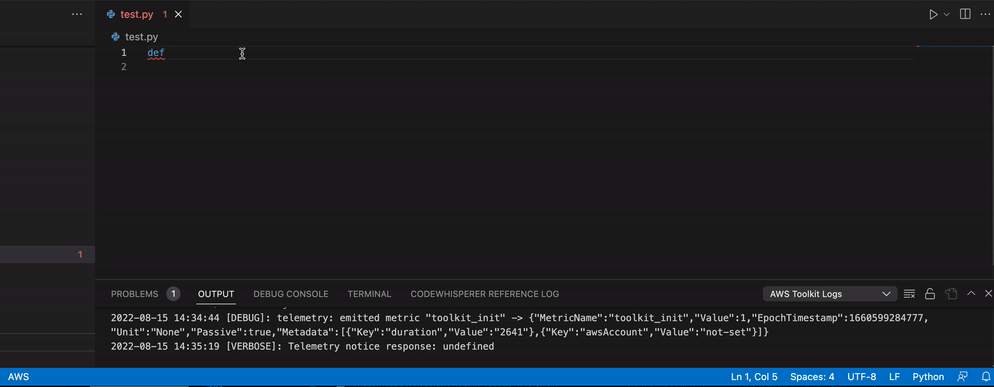This screenshot has width=994, height=387.
Task: Open sidebar More Actions ellipsis menu
Action: 77,14
